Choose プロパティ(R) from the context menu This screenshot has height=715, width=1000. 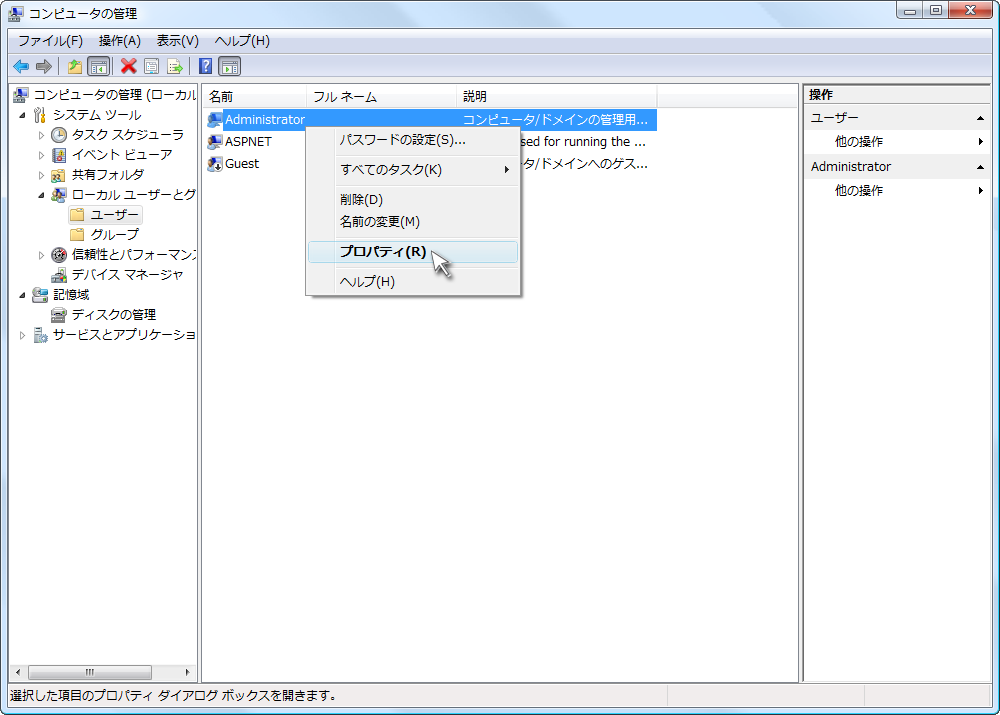pos(382,252)
